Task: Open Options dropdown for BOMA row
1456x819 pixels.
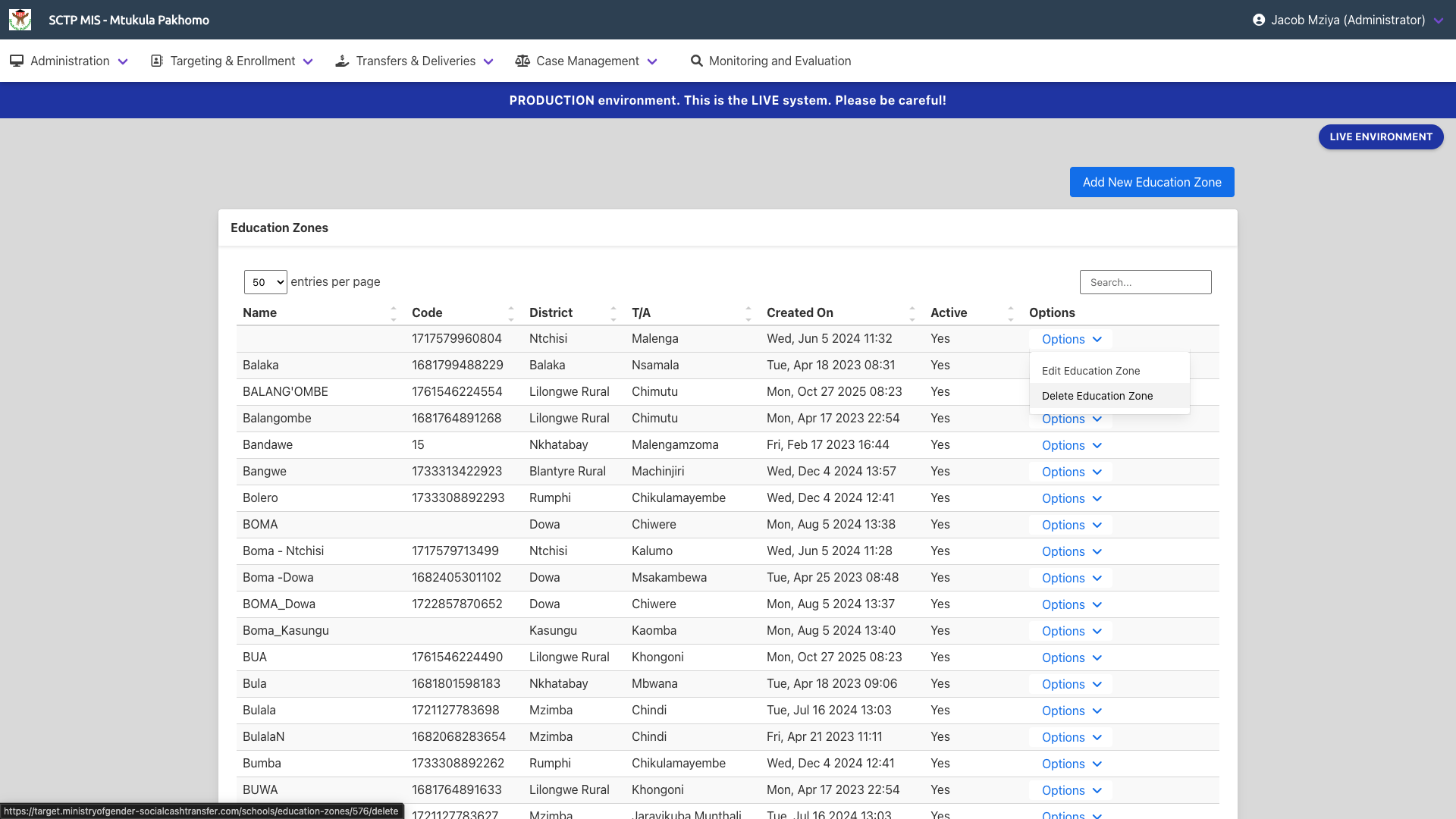Action: tap(1071, 525)
